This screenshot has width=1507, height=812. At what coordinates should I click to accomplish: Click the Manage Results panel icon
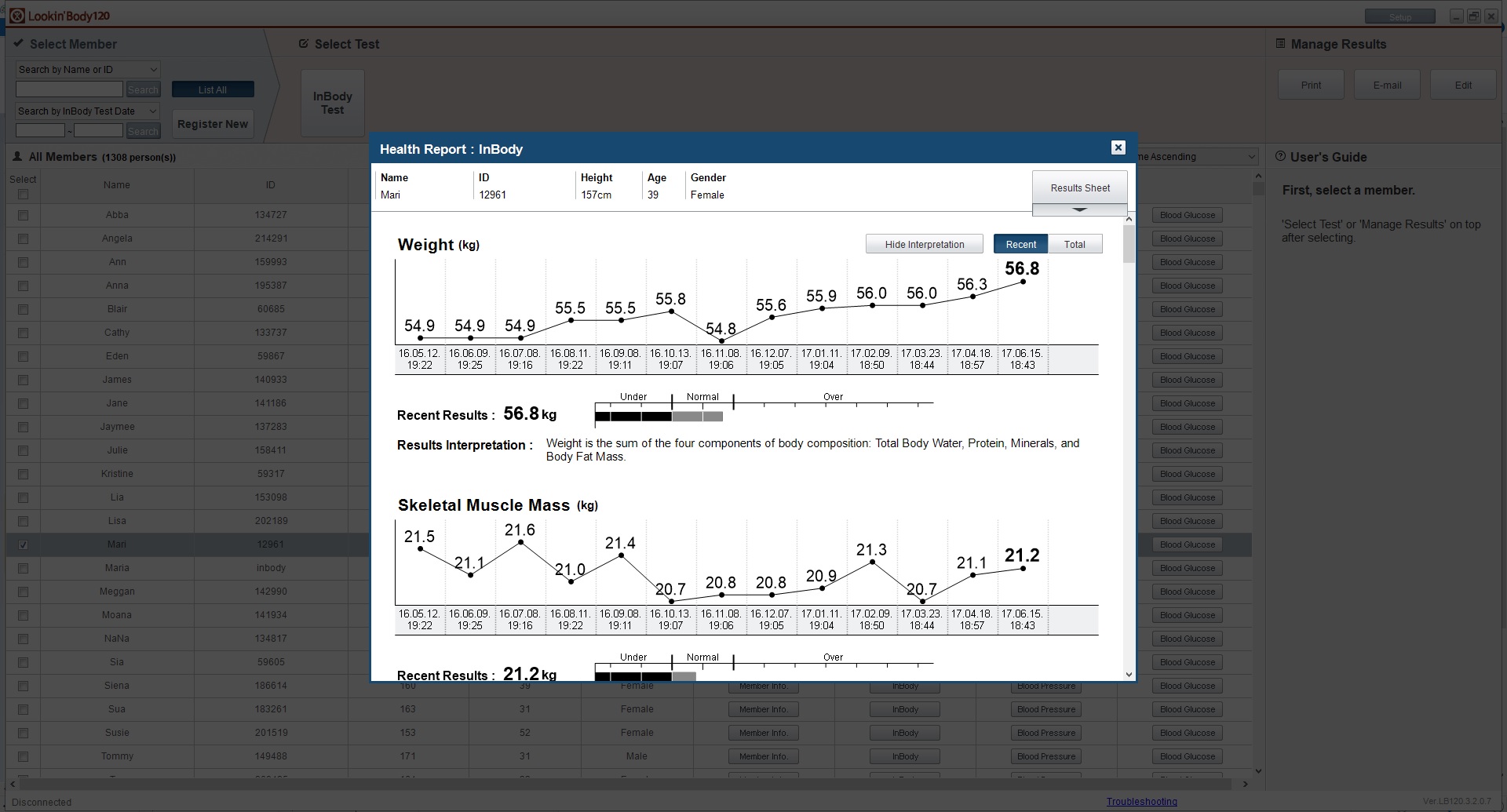[x=1280, y=44]
